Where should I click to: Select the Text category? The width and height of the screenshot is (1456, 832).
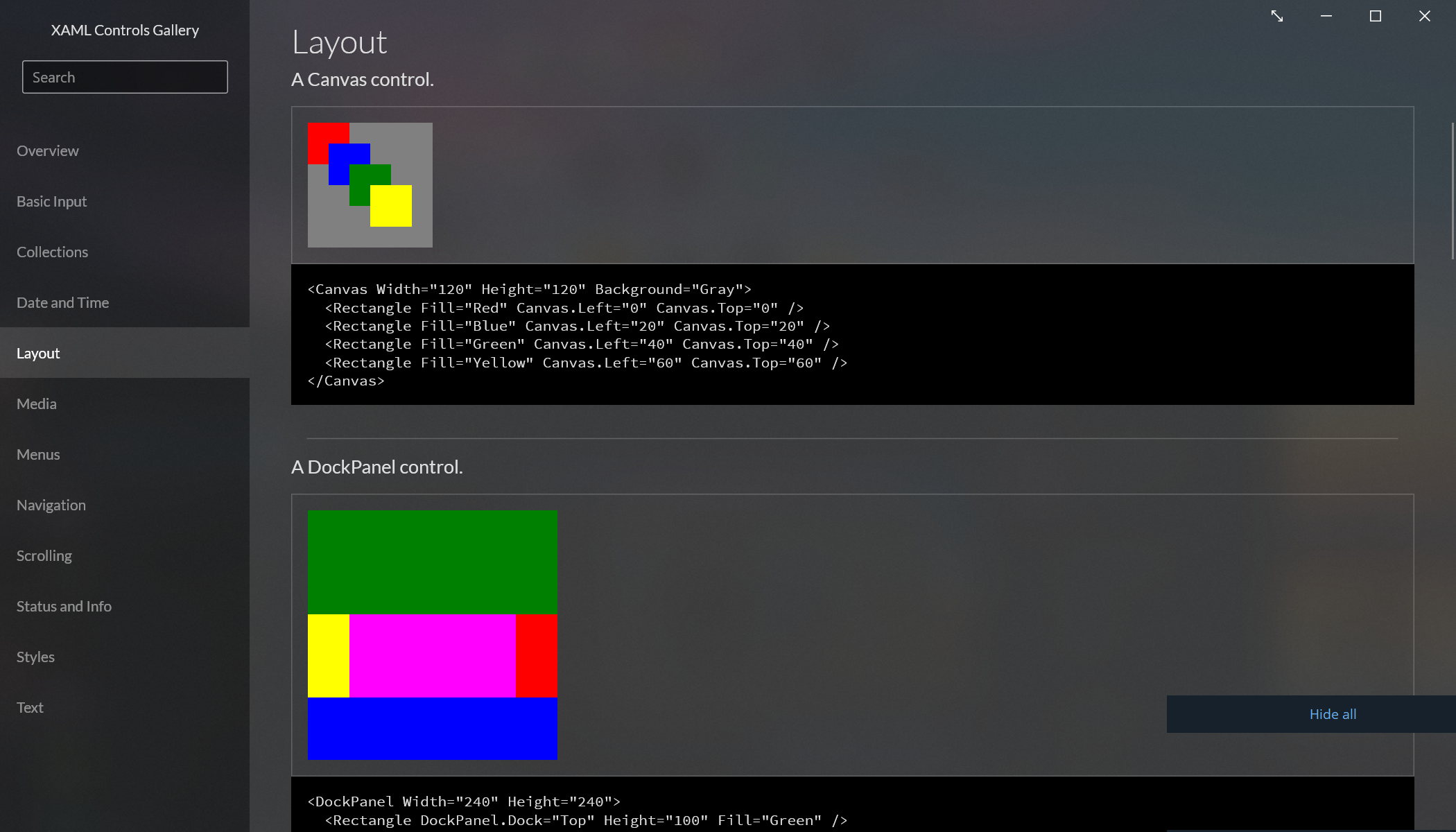(x=30, y=707)
